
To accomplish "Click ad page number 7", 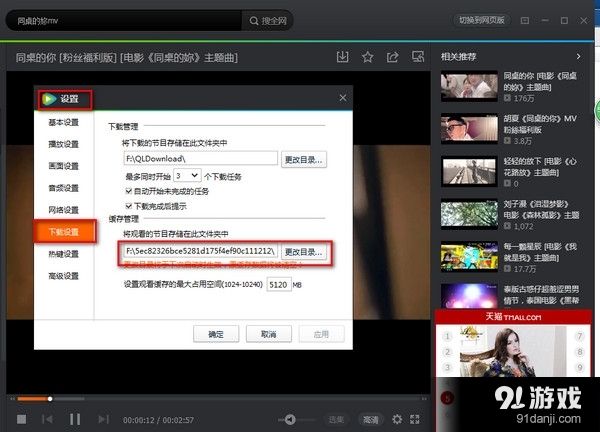I will click(x=579, y=336).
